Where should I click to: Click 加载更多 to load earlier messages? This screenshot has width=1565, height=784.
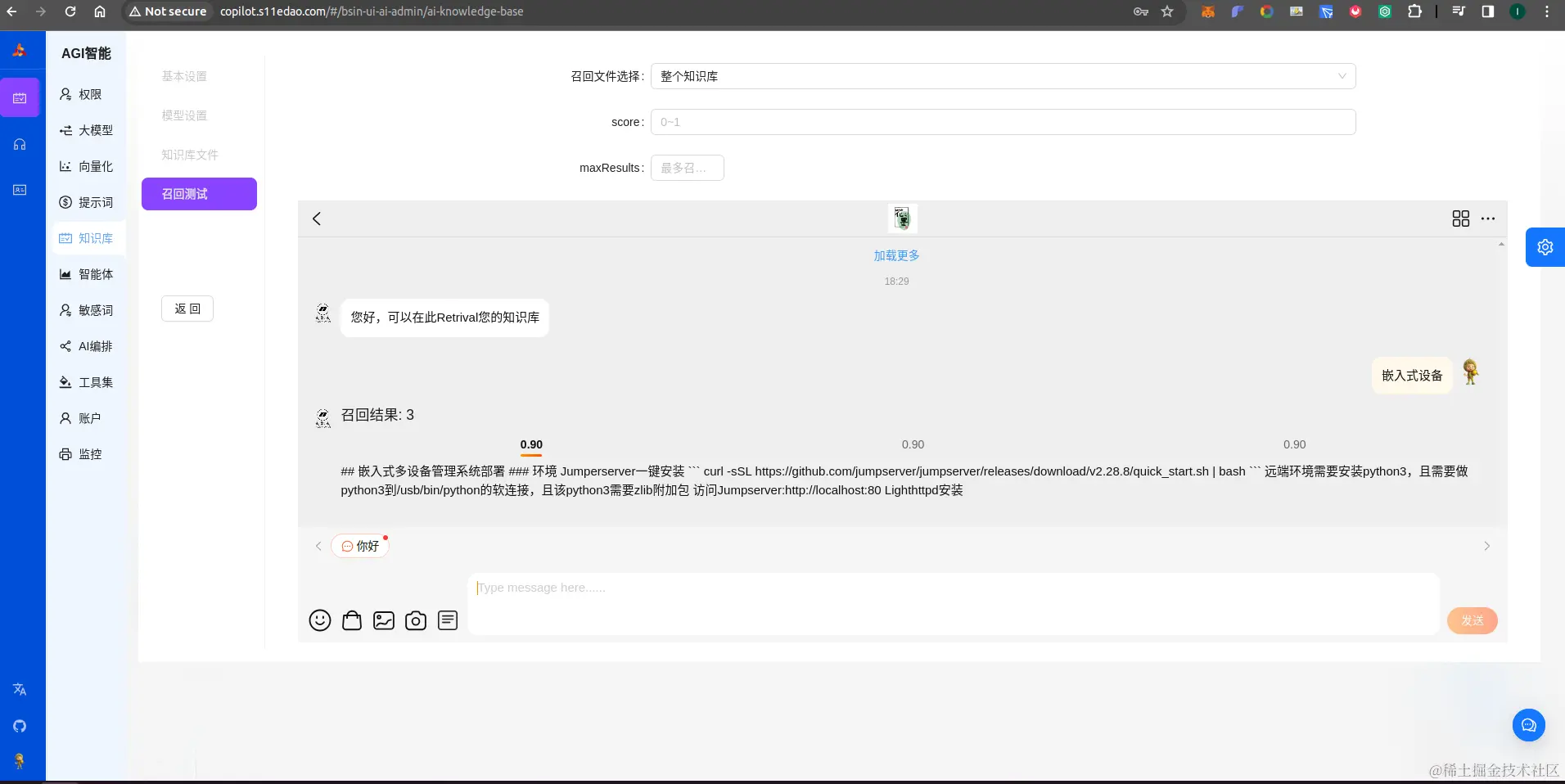pyautogui.click(x=895, y=255)
